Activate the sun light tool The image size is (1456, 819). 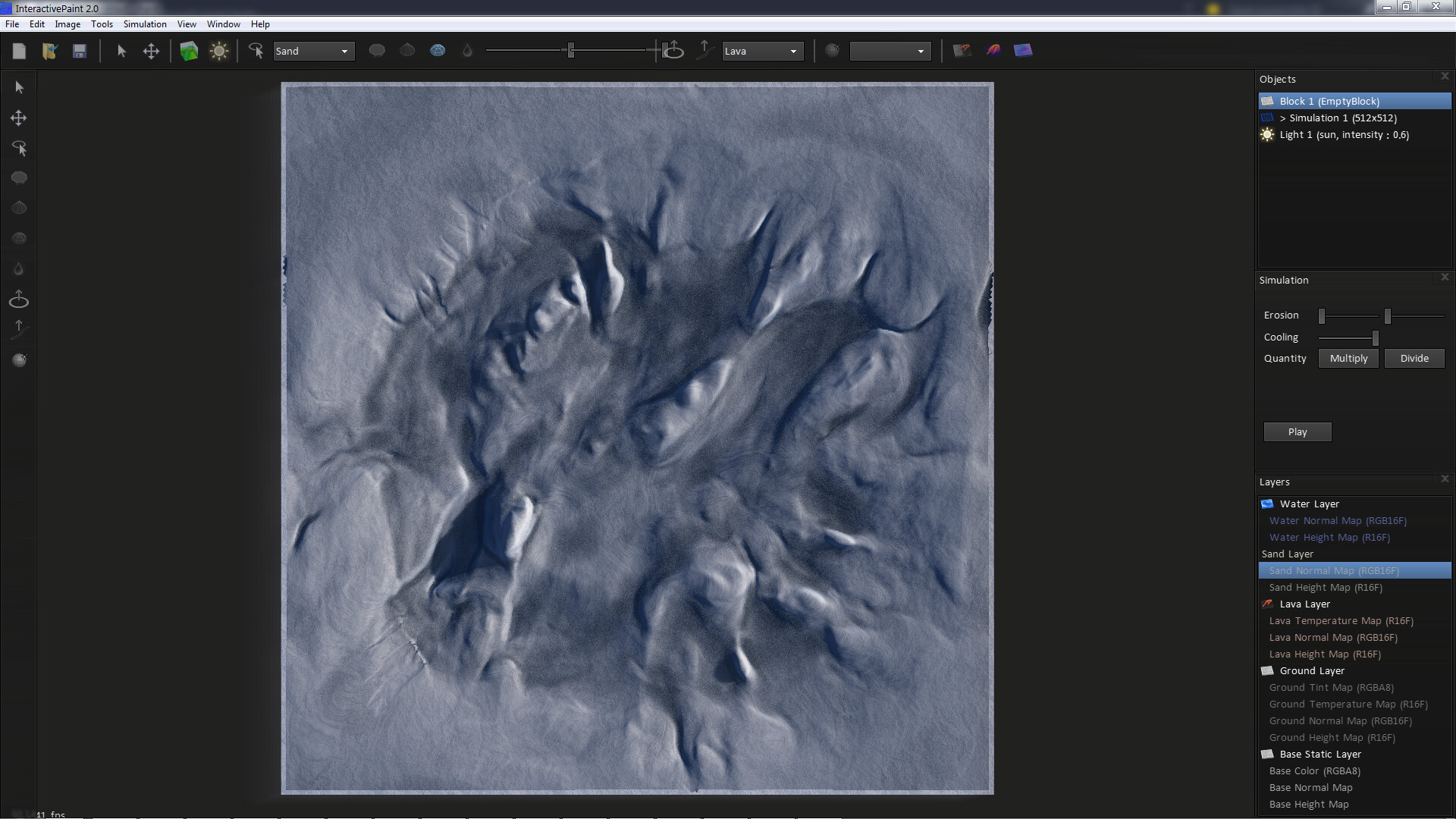click(x=218, y=51)
